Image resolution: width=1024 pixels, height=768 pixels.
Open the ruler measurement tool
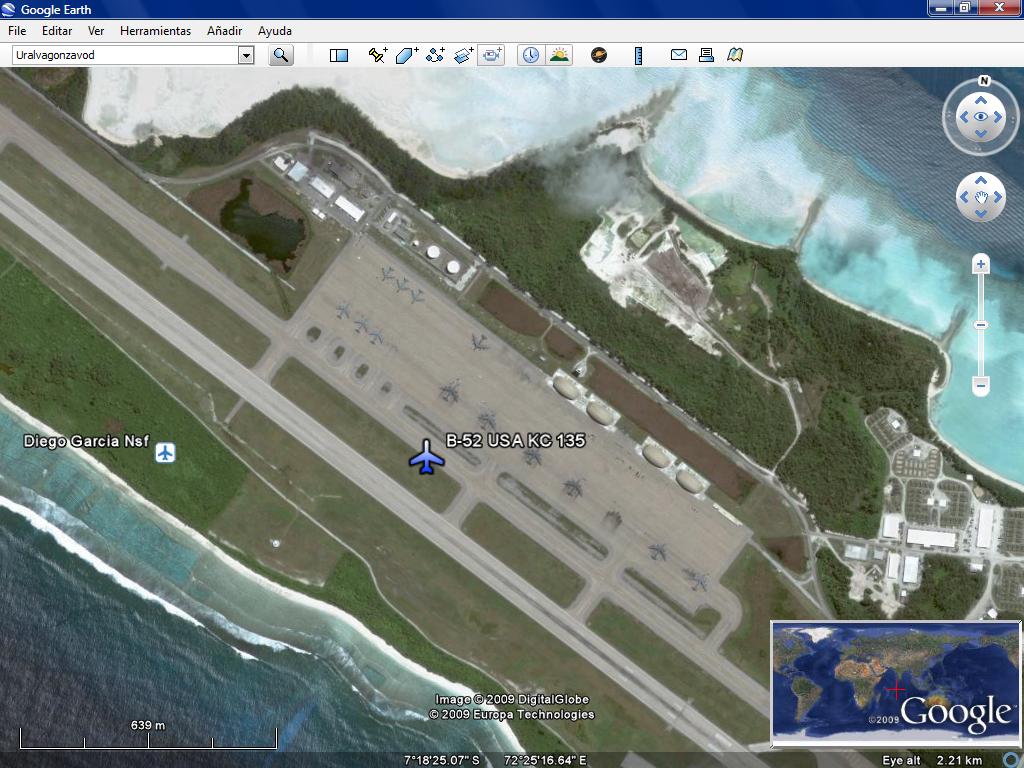click(x=638, y=55)
